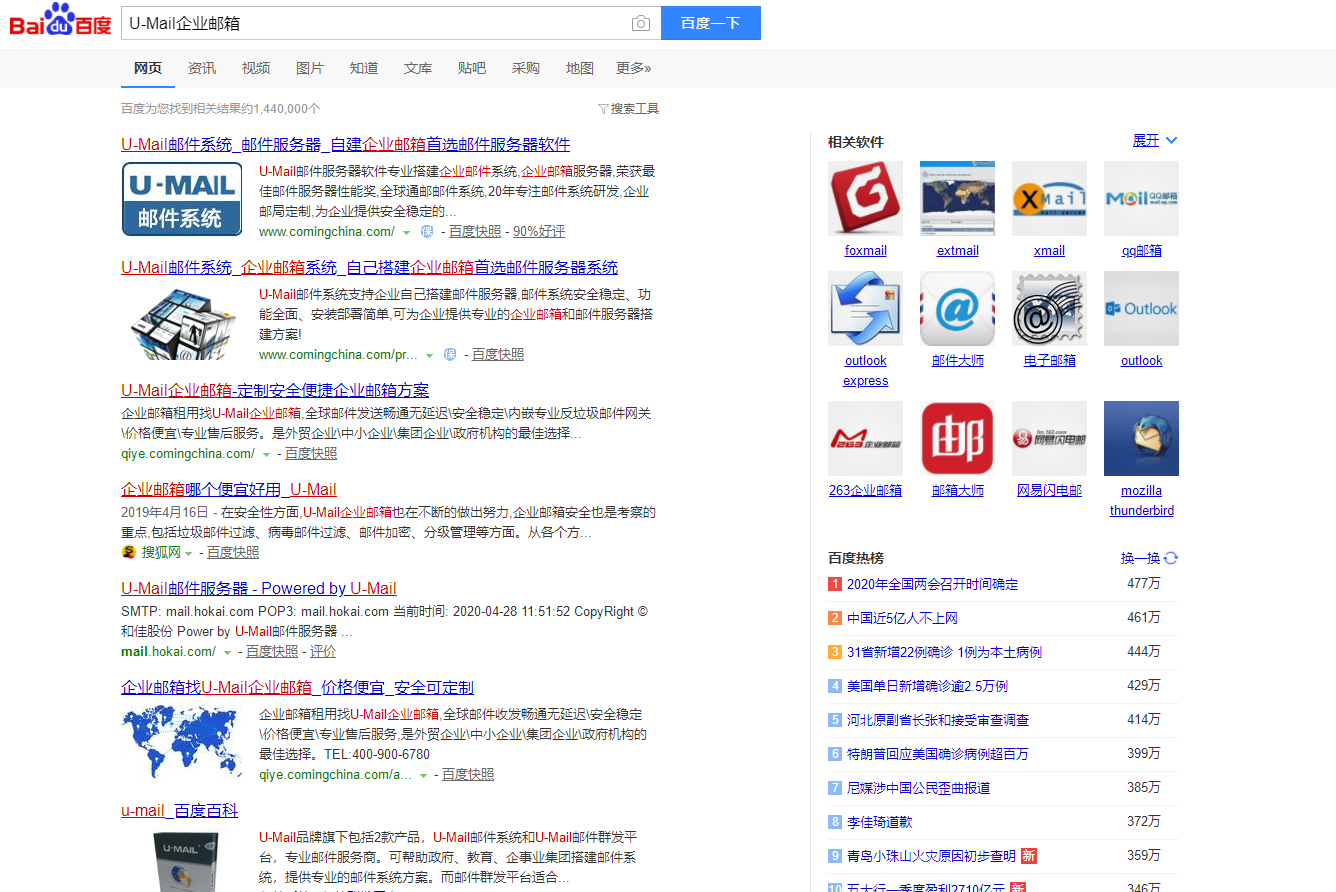Expand the 相关软件 section with 展开
The width and height of the screenshot is (1336, 892).
(1155, 140)
